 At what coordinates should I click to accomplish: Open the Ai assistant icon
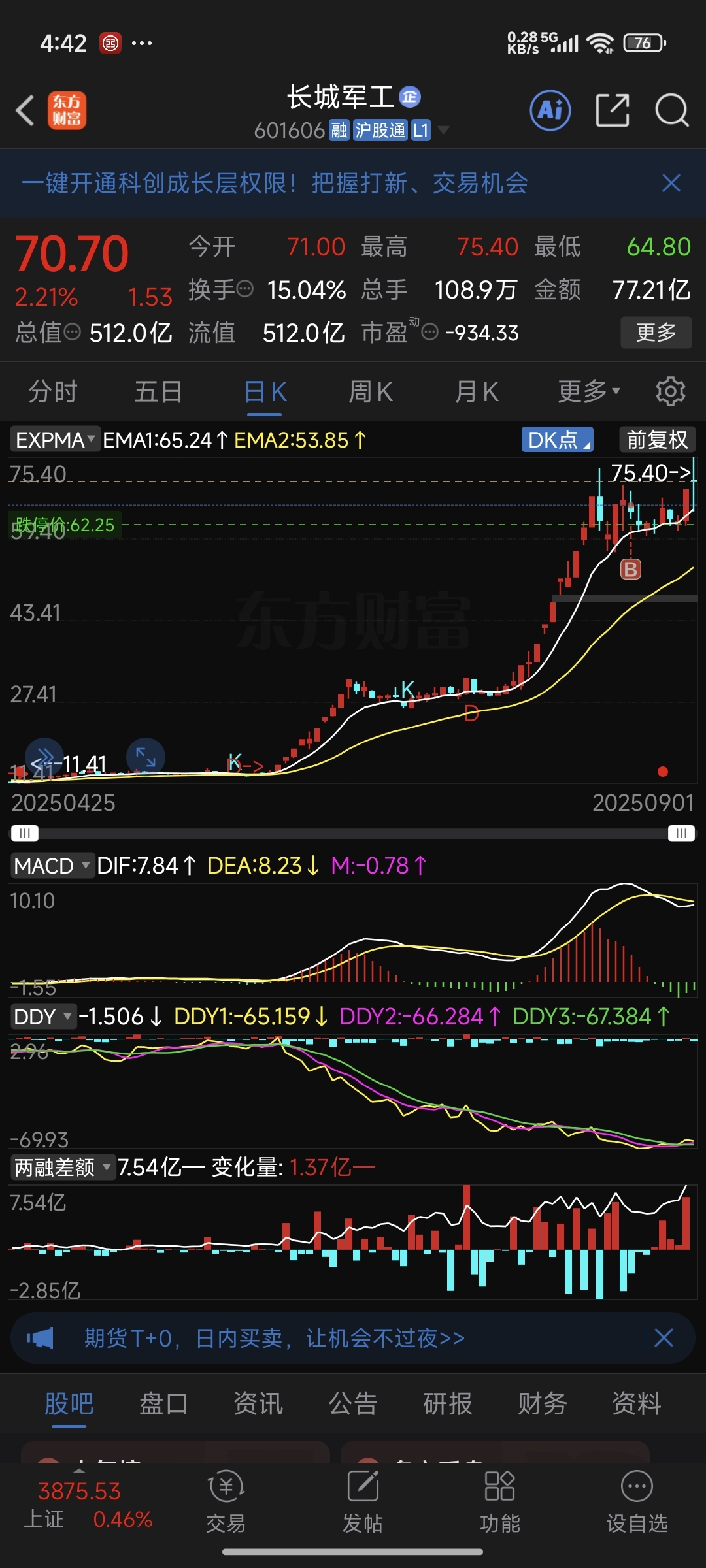[550, 110]
